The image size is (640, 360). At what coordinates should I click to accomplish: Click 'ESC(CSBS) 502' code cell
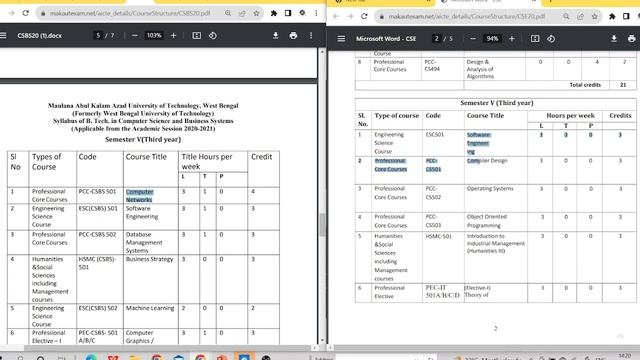[98, 308]
